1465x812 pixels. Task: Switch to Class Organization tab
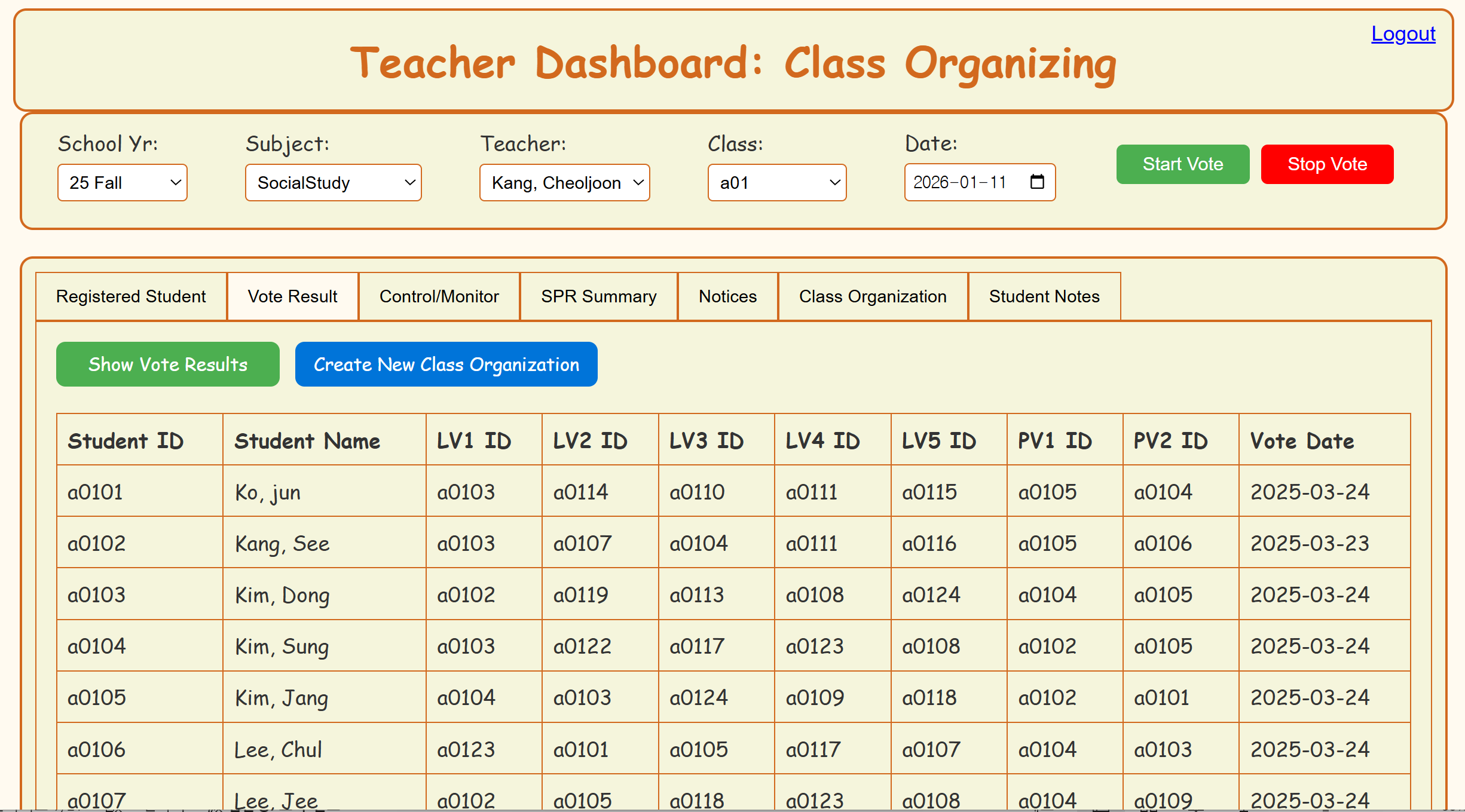(x=872, y=296)
